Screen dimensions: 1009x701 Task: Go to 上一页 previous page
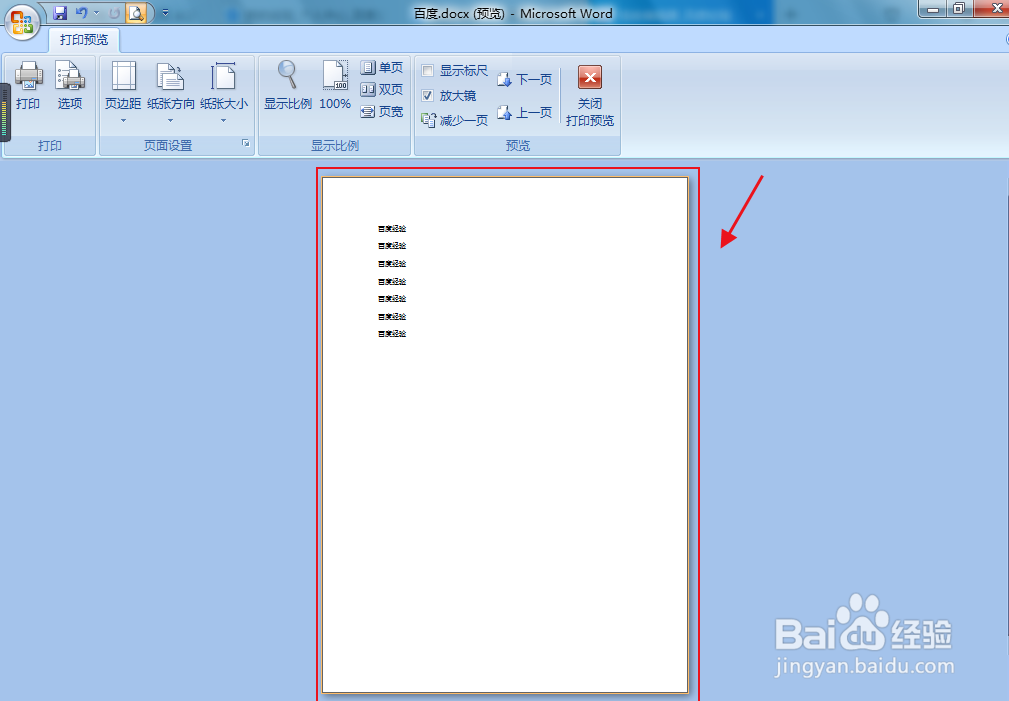(524, 113)
